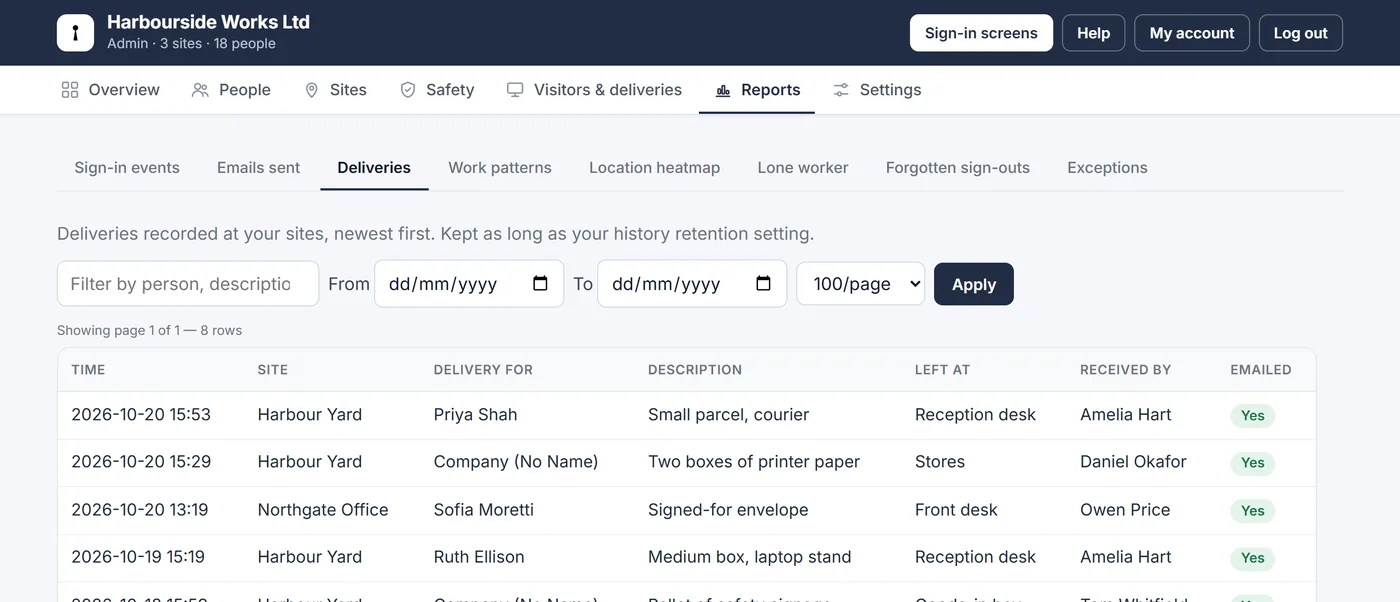1400x602 pixels.
Task: Click the 'Front desk' Left At cell
Action: coord(956,510)
